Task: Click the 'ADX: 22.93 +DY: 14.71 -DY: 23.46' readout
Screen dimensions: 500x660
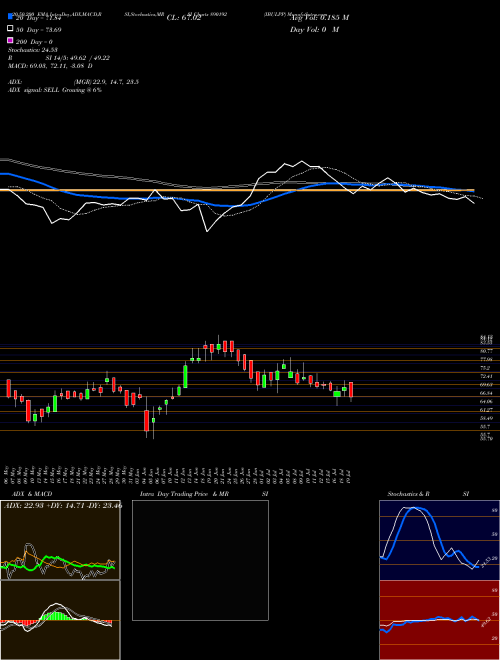Action: [x=63, y=506]
